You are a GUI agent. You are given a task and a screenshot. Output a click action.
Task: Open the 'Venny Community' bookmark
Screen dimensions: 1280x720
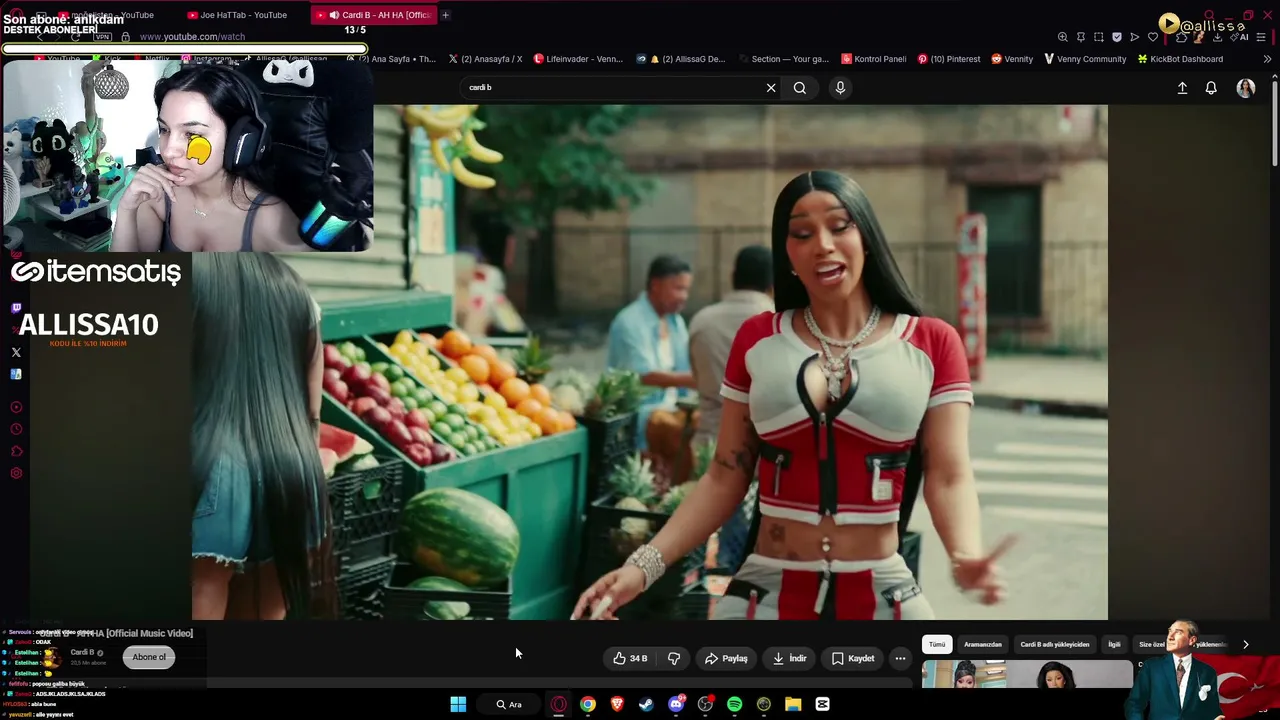point(1085,59)
